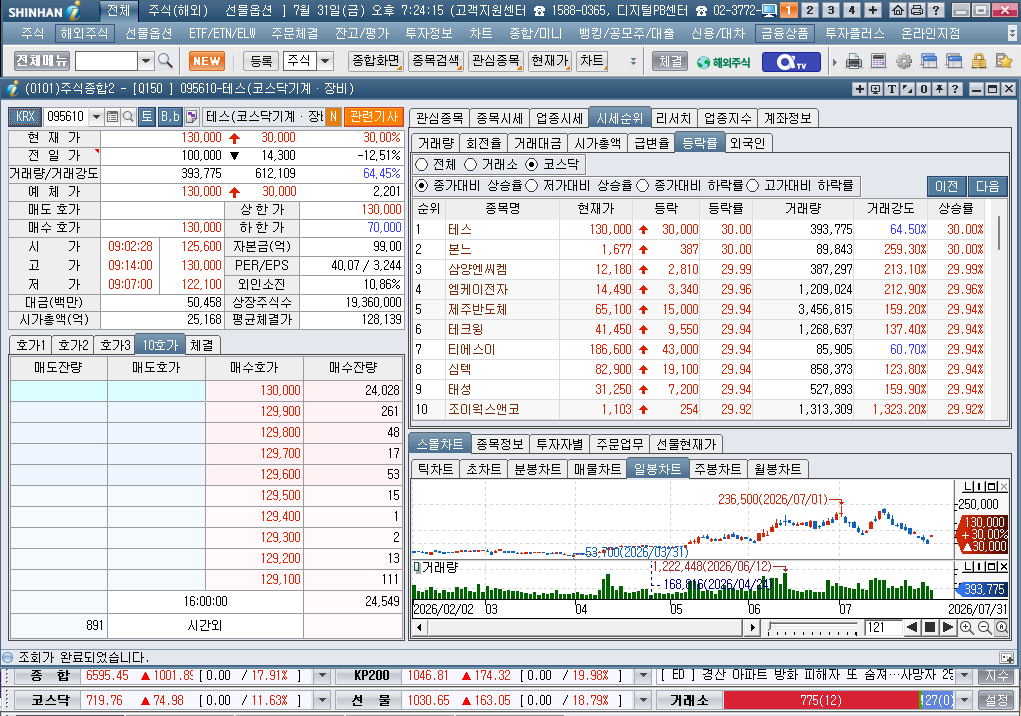Zoom in the chart with magnifier plus
The width and height of the screenshot is (1021, 716).
point(967,627)
